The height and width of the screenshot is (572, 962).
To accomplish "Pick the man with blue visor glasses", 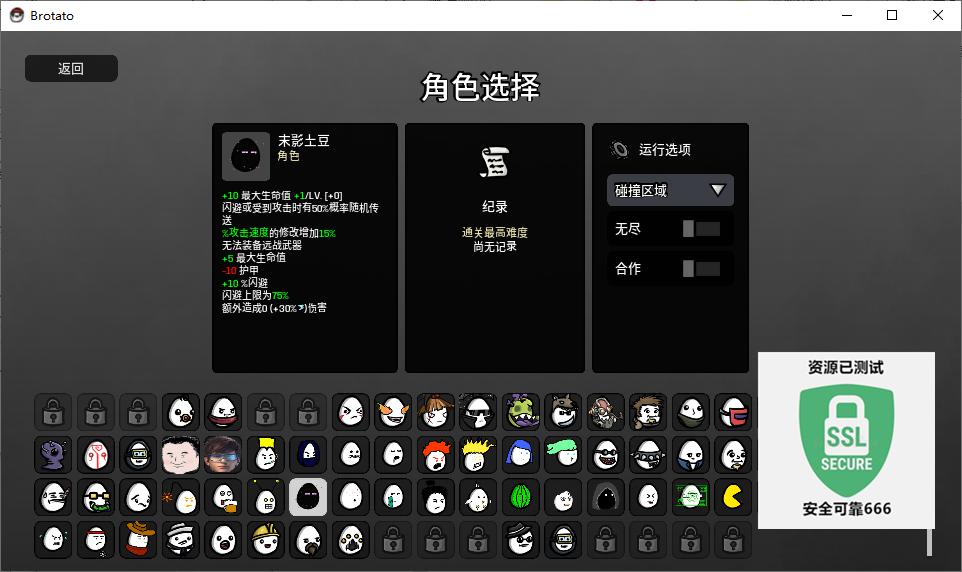I will pyautogui.click(x=223, y=455).
